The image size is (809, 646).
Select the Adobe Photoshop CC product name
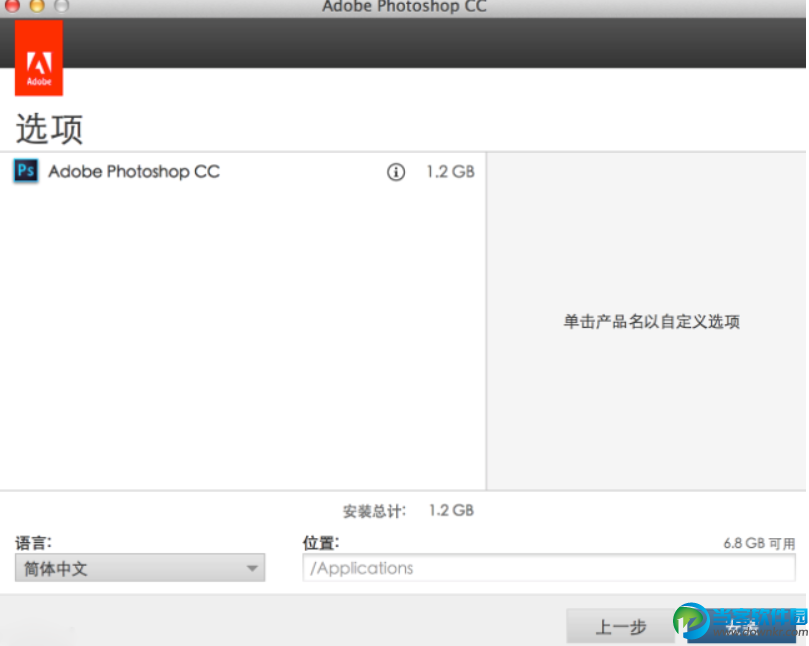[x=134, y=171]
